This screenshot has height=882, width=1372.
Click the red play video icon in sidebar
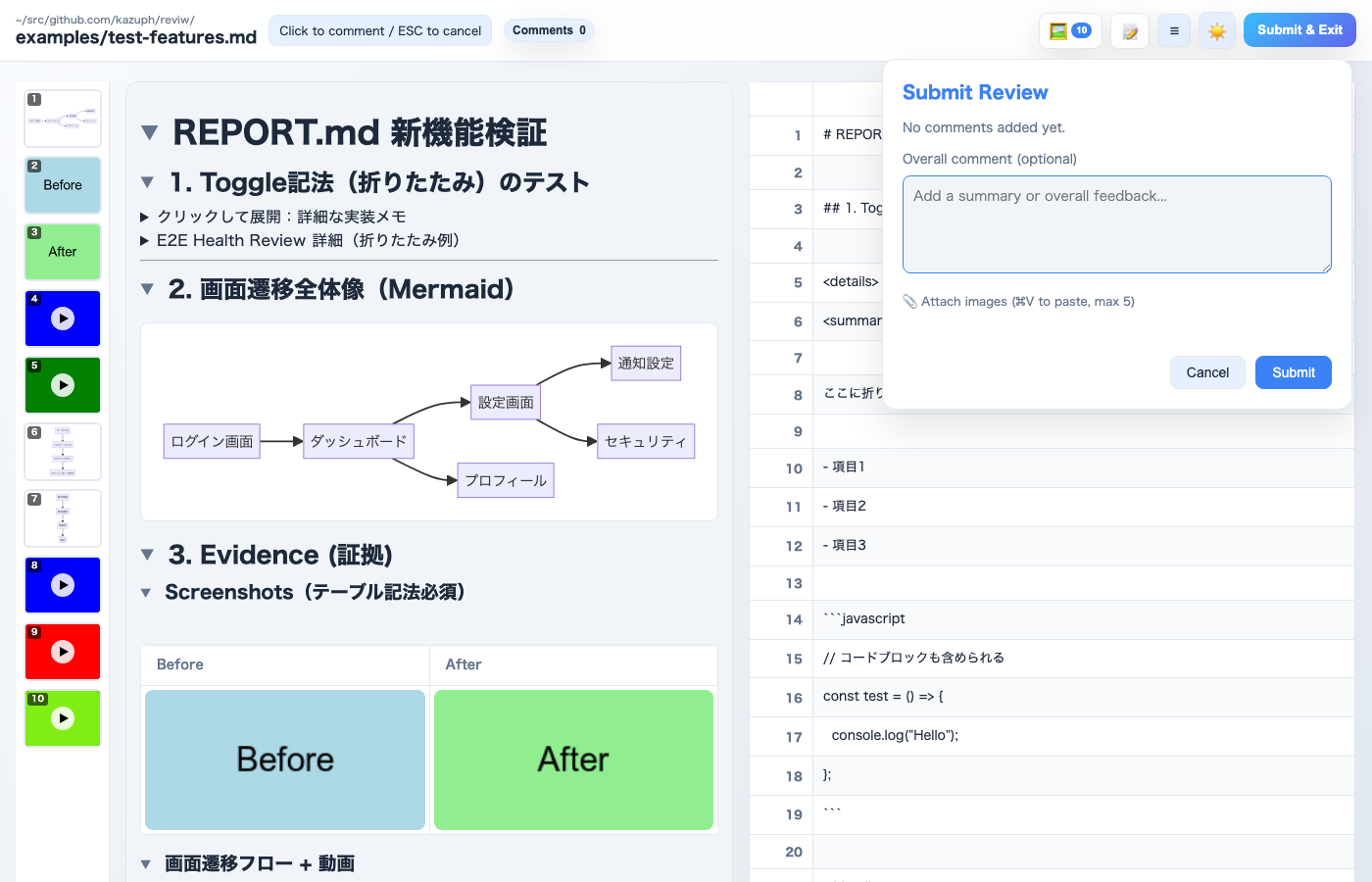click(x=62, y=652)
